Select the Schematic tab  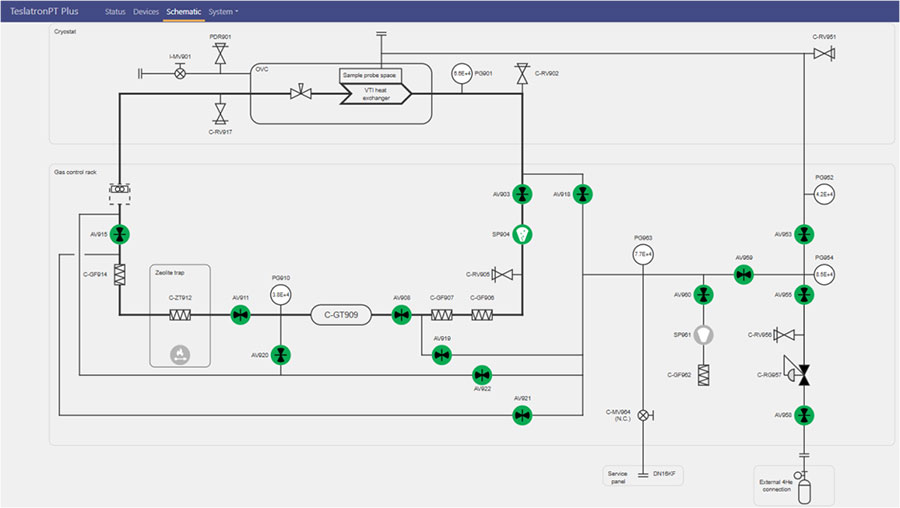click(x=183, y=12)
